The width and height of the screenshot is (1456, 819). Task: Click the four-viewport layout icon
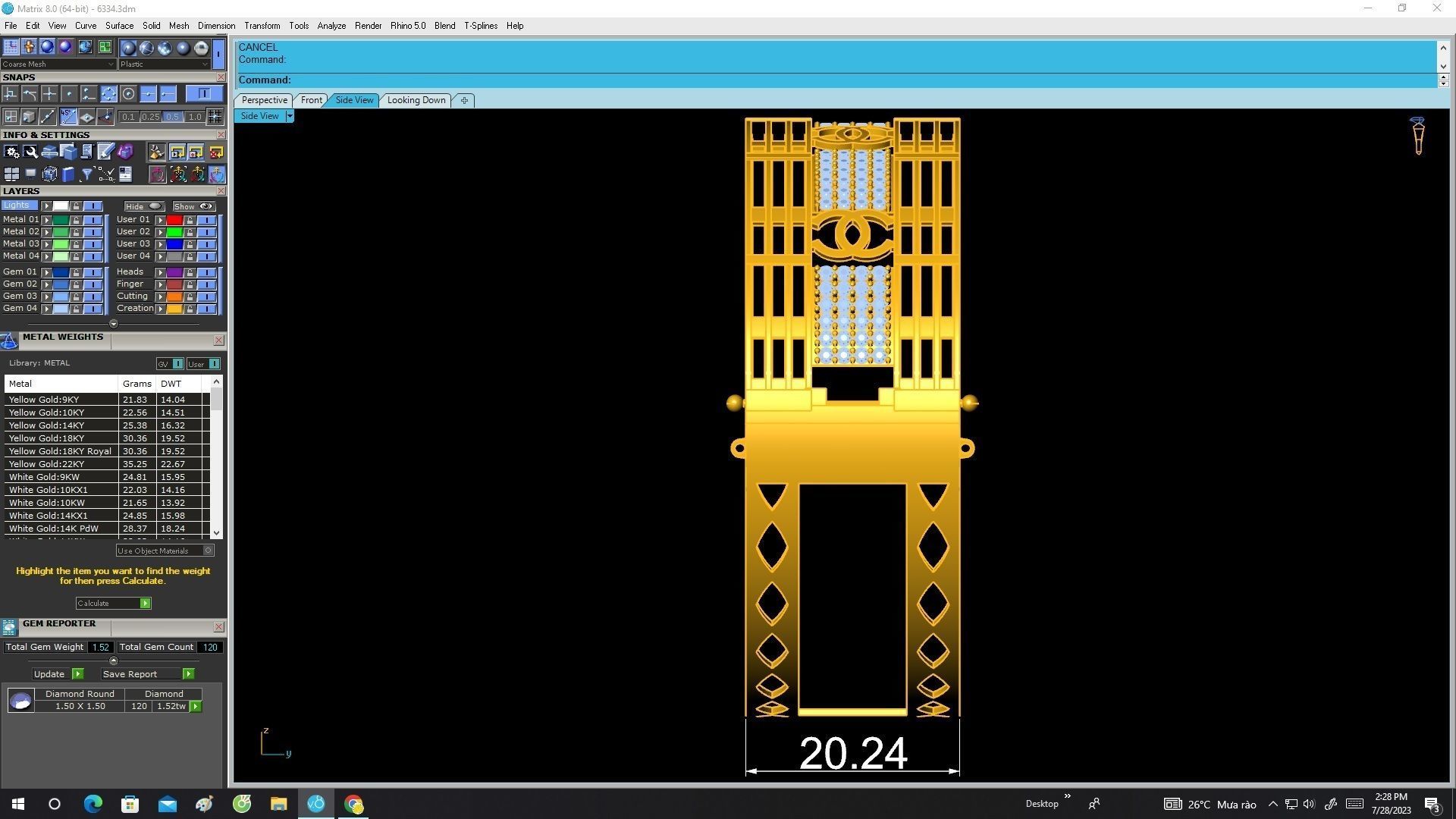tap(11, 174)
